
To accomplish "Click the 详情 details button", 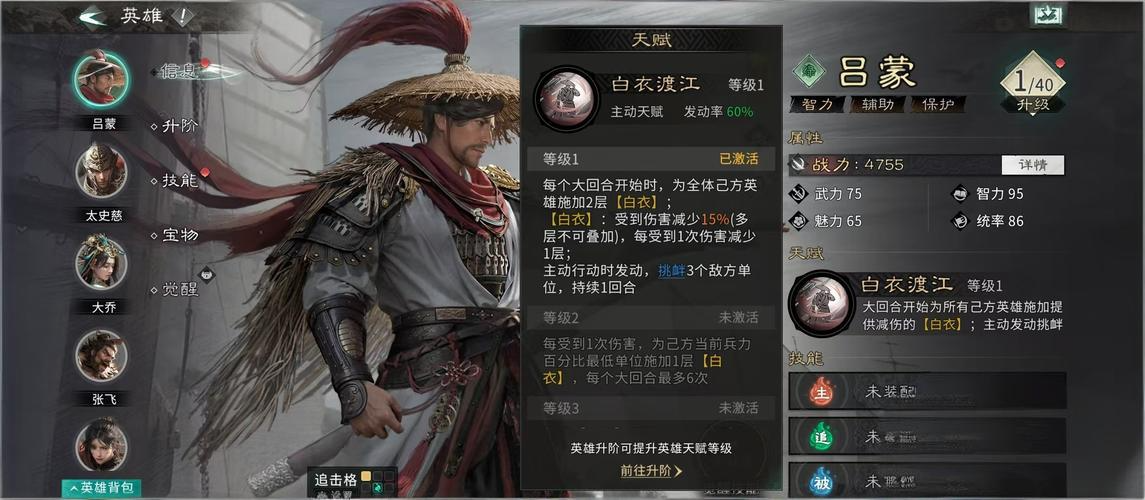I will pos(1032,165).
